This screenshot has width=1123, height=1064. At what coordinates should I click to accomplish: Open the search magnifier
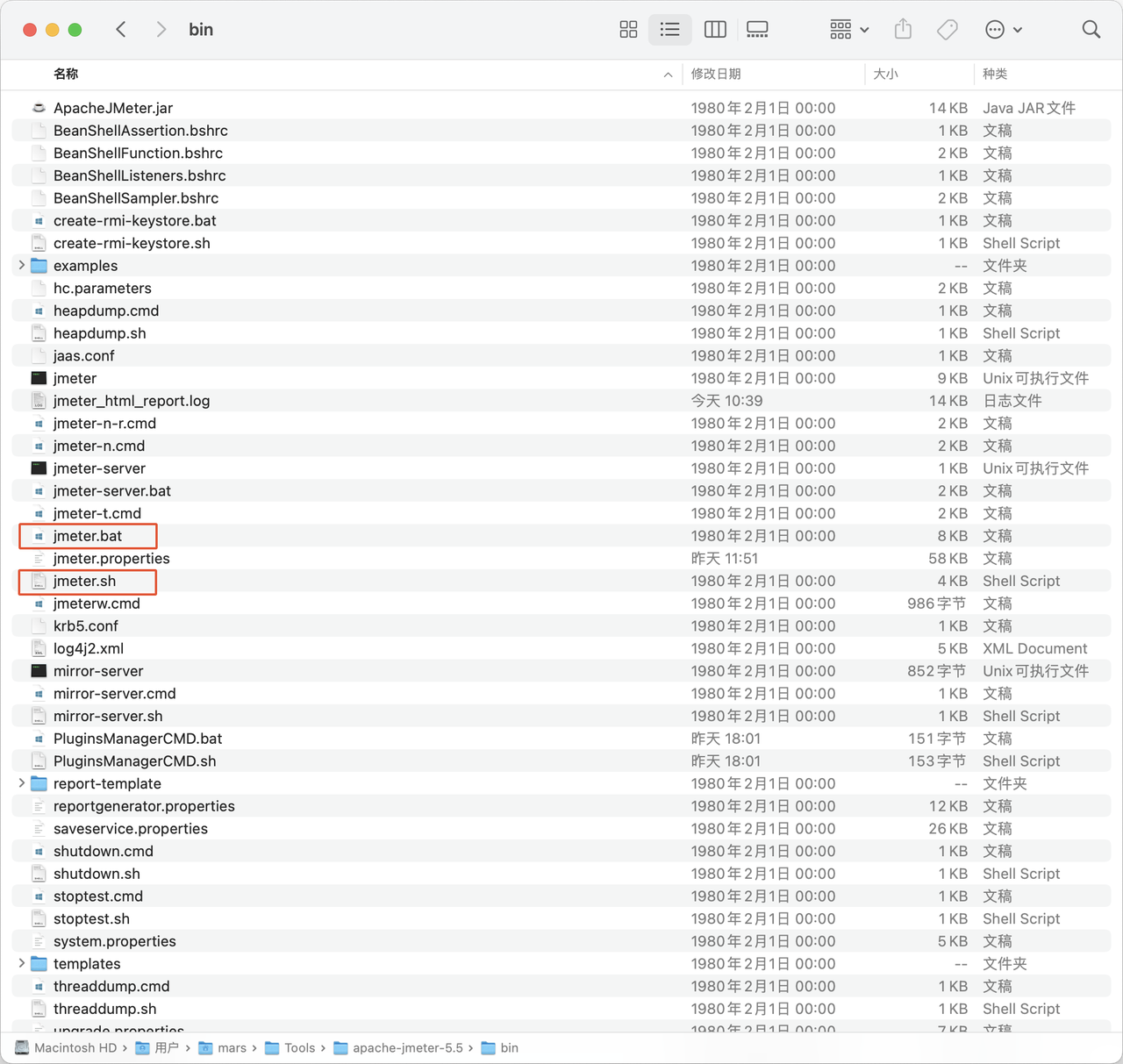1091,30
